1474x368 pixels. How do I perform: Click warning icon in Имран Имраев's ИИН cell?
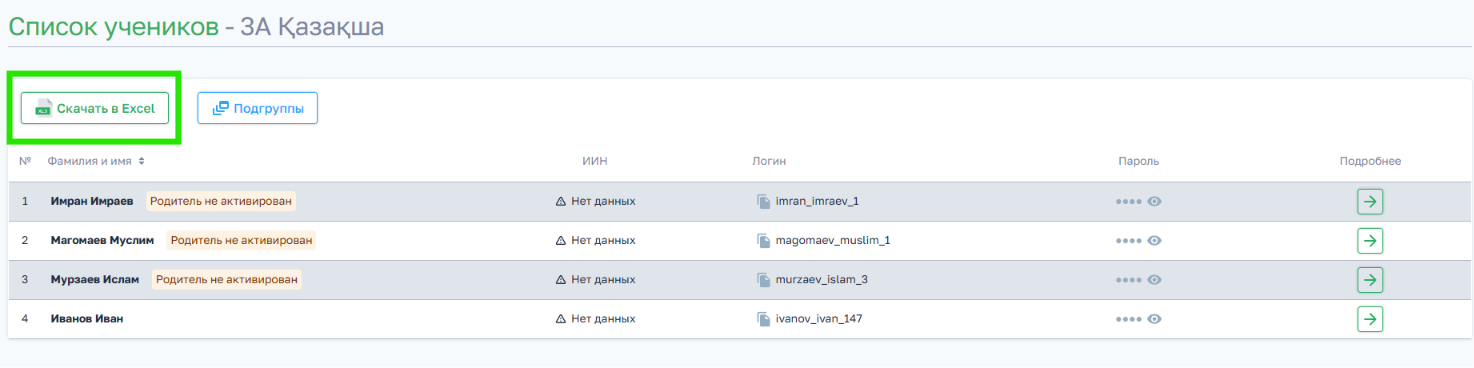coord(561,201)
